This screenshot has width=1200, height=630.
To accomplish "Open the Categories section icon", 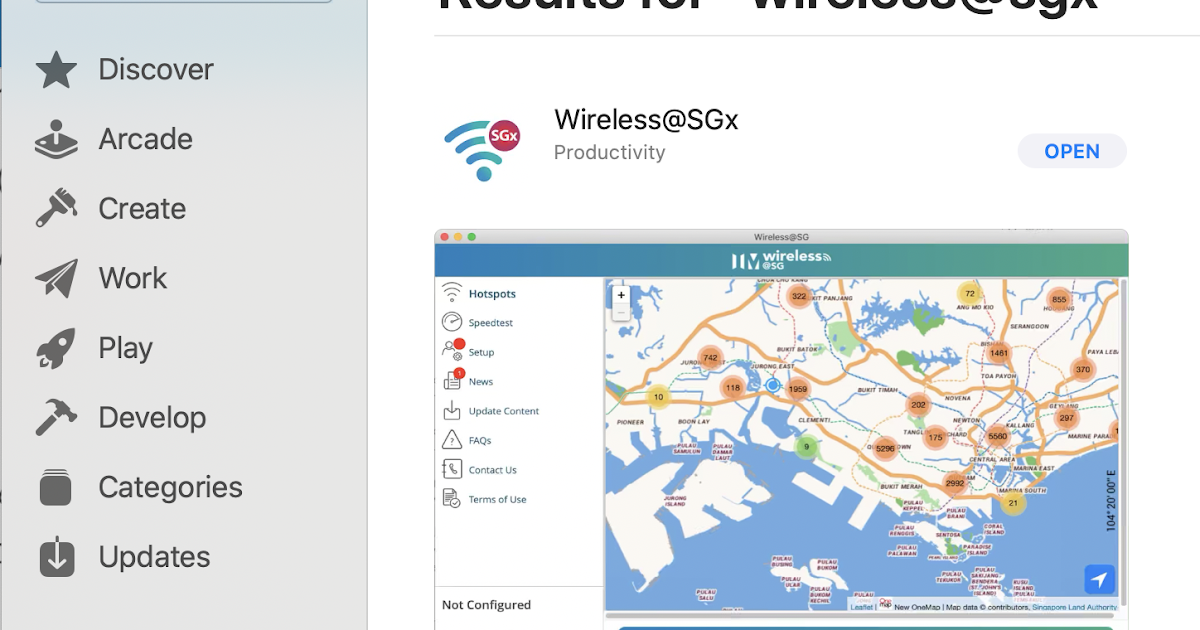I will coord(56,487).
